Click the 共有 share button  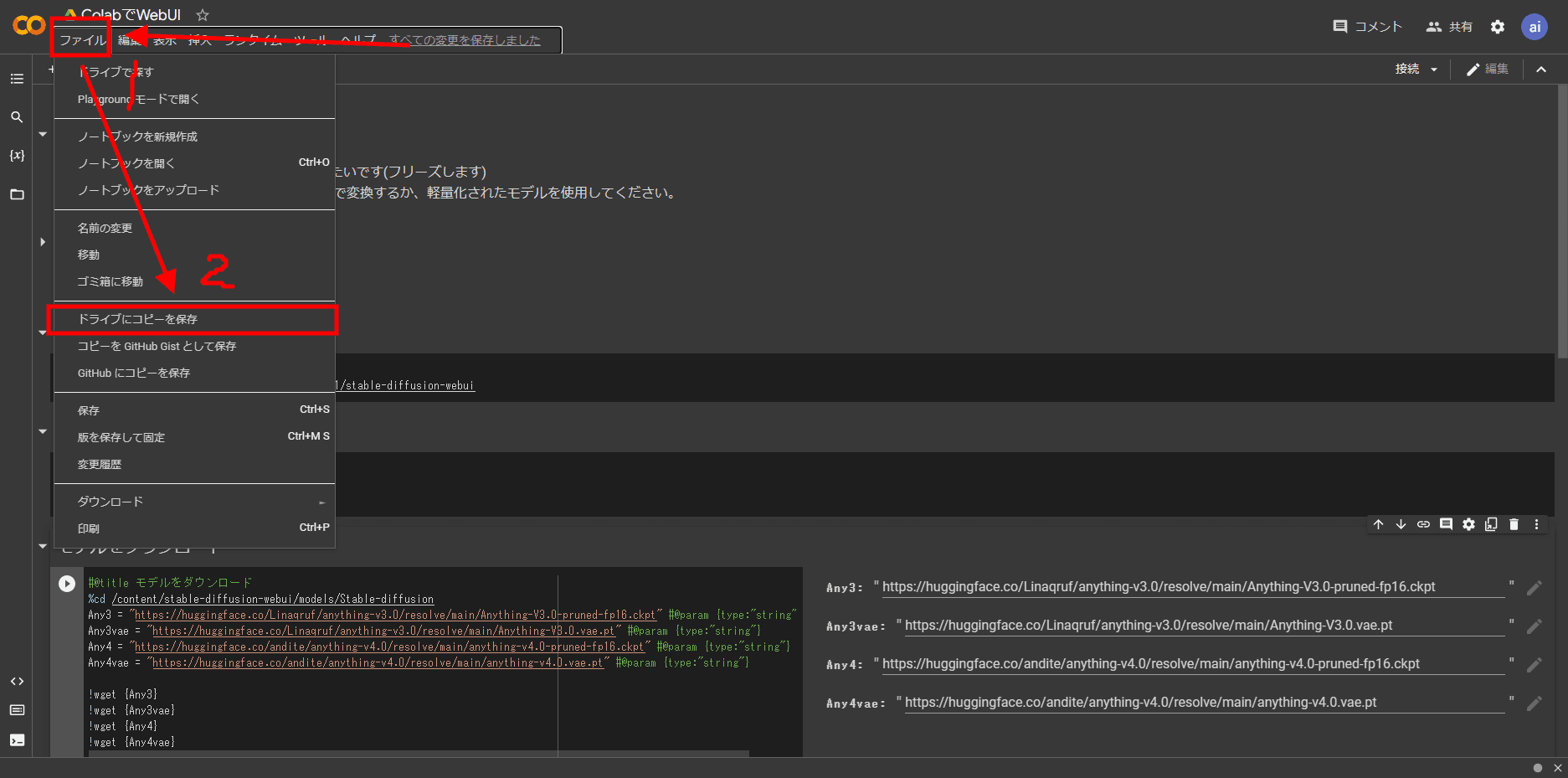(x=1449, y=27)
